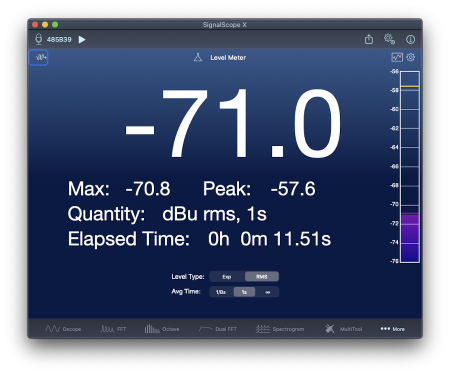This screenshot has height=375, width=450.
Task: Open the More tab
Action: click(393, 329)
